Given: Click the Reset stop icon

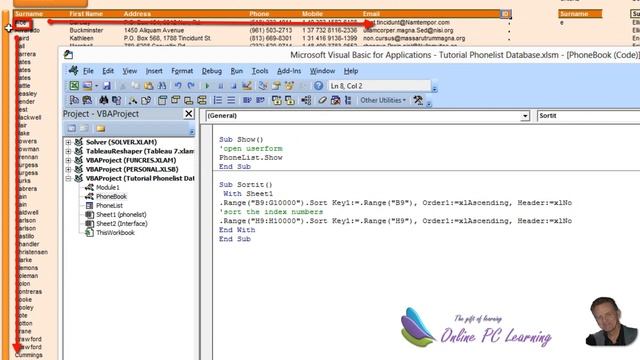Looking at the screenshot, I should 233,86.
